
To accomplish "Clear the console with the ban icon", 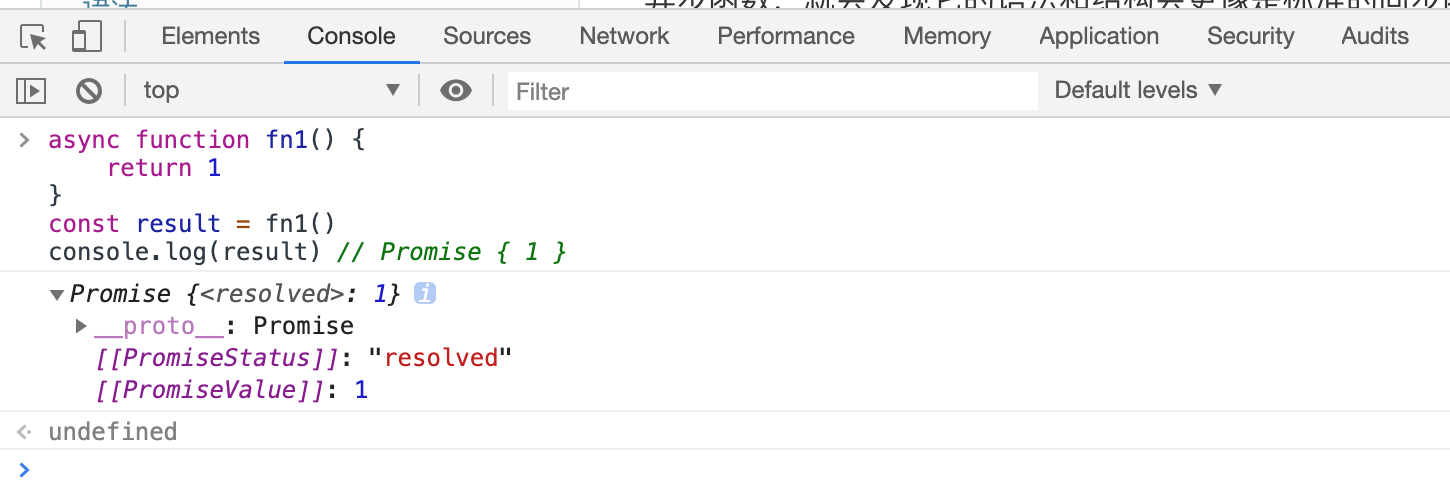I will [89, 91].
